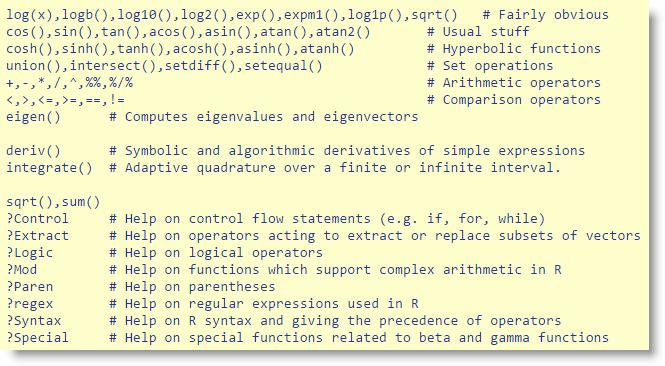Click the ?Special help entry
This screenshot has height=366, width=665.
(37, 338)
